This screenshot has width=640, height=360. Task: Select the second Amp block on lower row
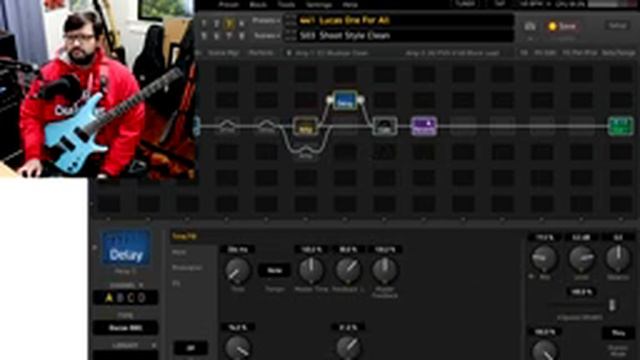305,153
